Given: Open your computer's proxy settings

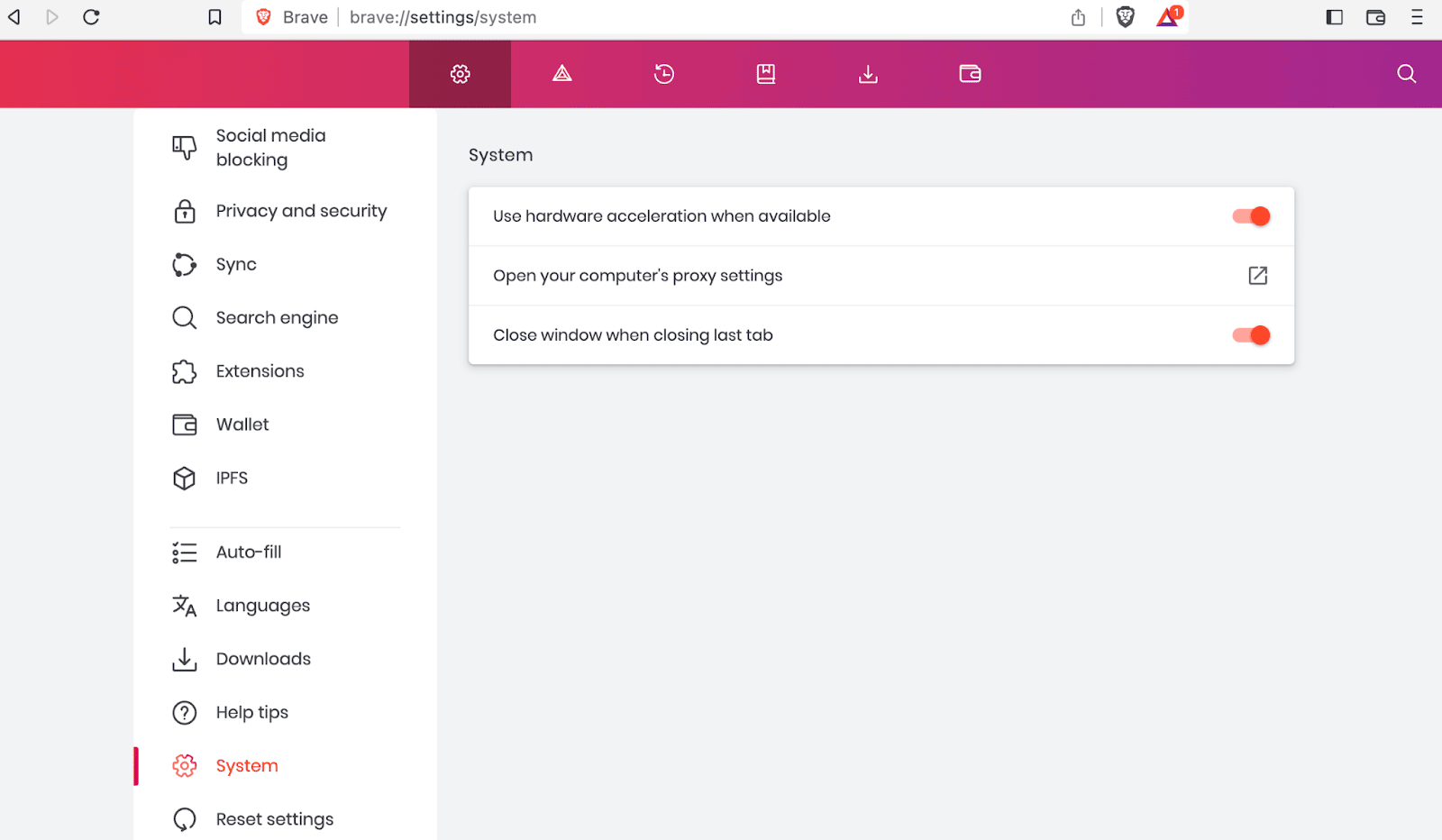Looking at the screenshot, I should pos(1257,275).
